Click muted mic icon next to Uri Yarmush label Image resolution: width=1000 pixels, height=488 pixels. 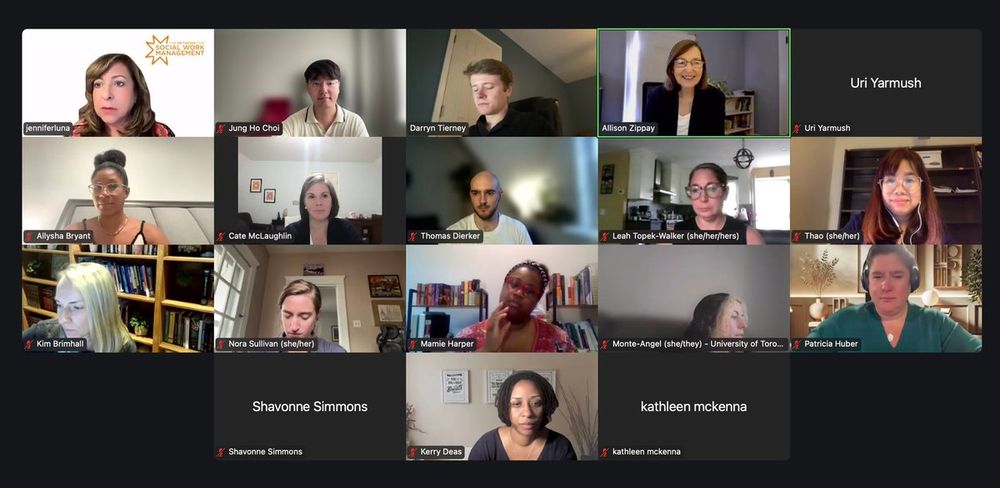(797, 128)
